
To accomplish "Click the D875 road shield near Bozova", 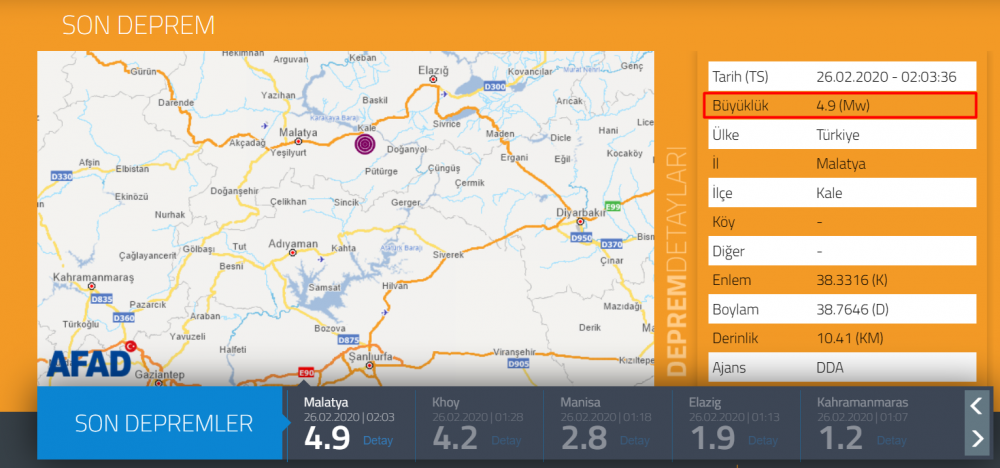I will 349,340.
